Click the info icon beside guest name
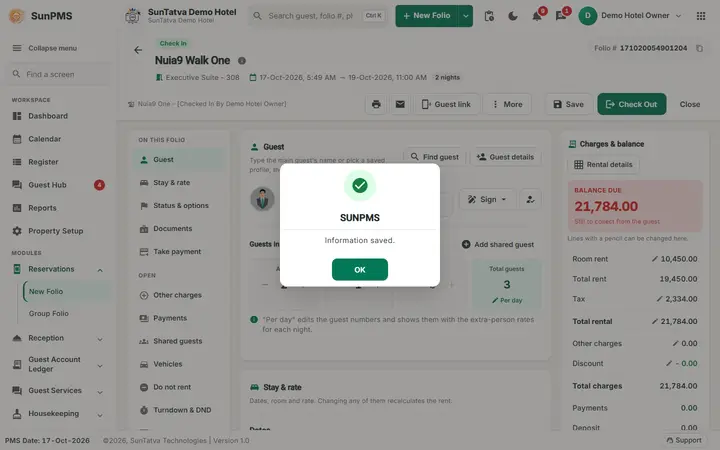The image size is (720, 450). pyautogui.click(x=242, y=61)
